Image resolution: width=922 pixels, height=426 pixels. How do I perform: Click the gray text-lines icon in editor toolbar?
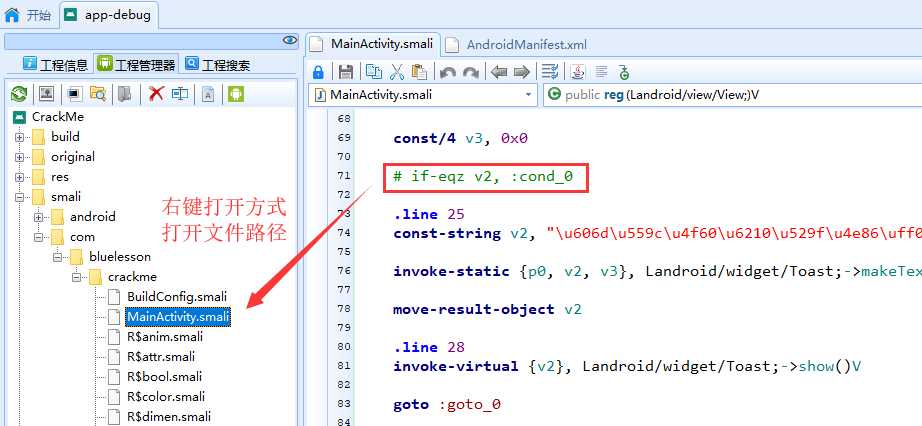point(601,72)
